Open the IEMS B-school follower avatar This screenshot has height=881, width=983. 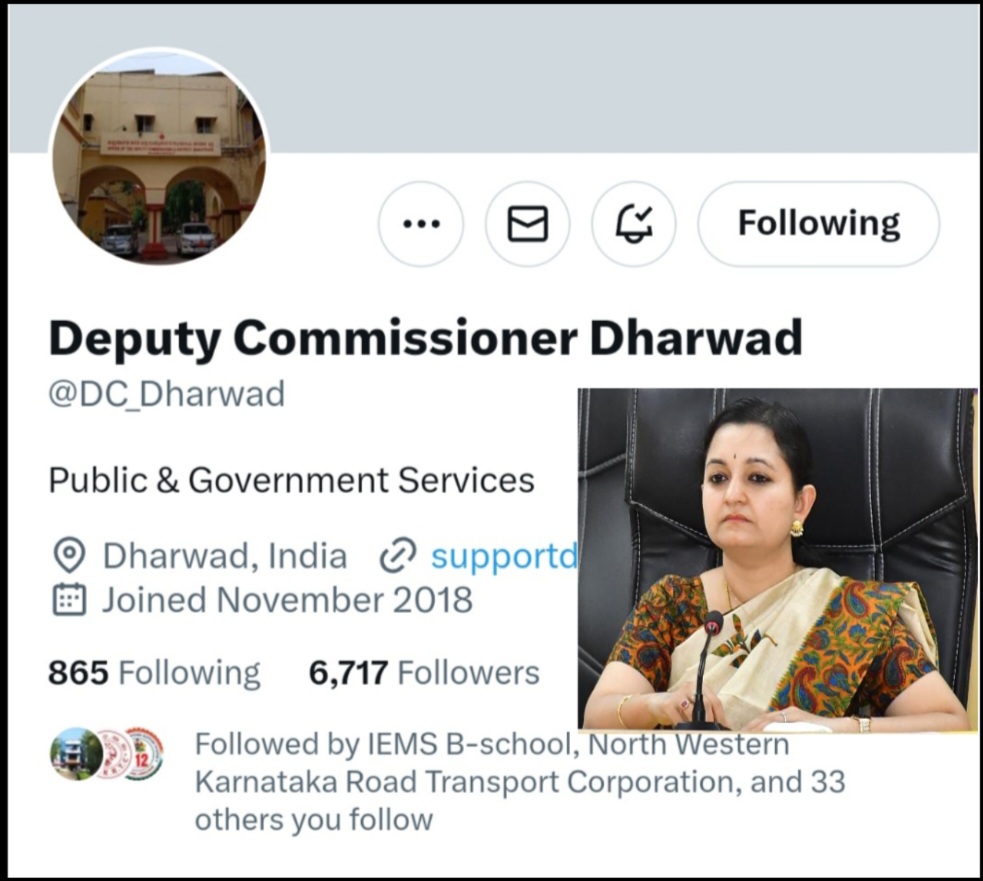(x=76, y=754)
